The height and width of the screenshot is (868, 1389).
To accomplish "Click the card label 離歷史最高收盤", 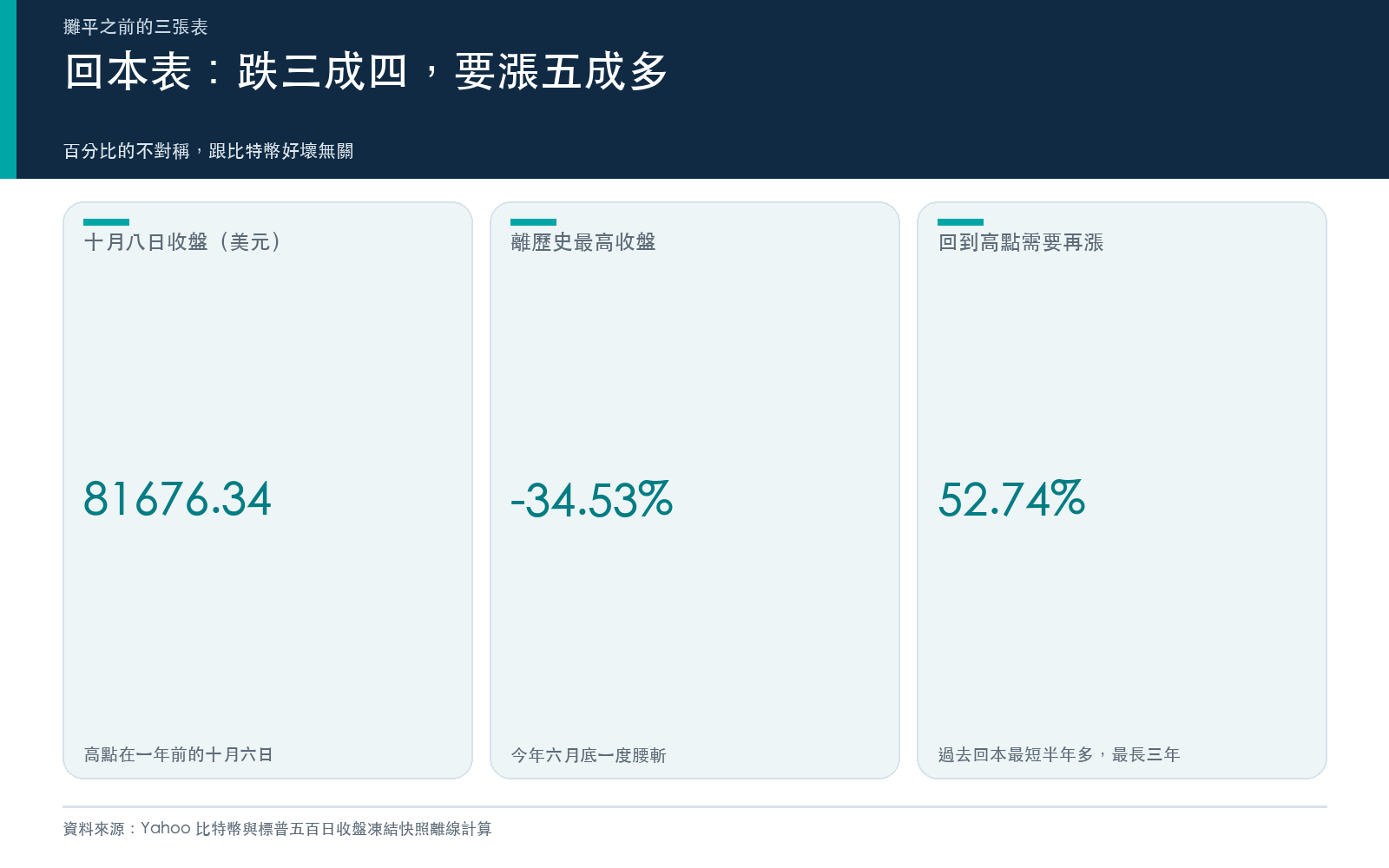I will (x=583, y=242).
